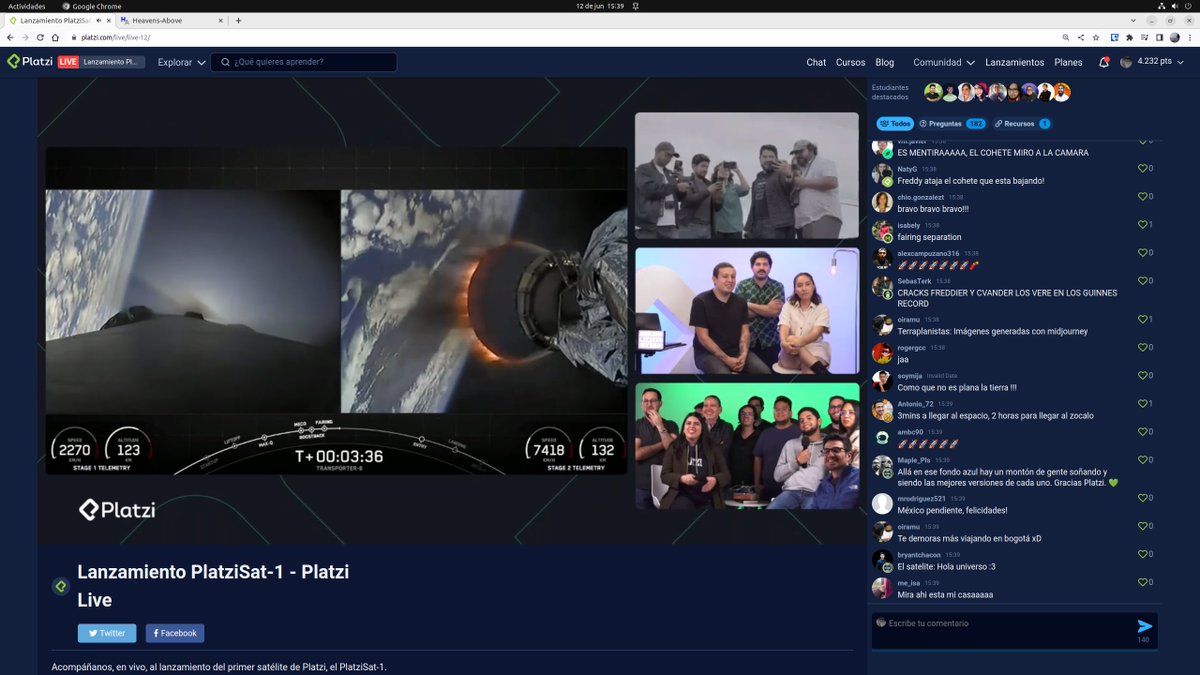The image size is (1200, 675).
Task: Open the browser zoom magnifier icon
Action: point(1067,37)
